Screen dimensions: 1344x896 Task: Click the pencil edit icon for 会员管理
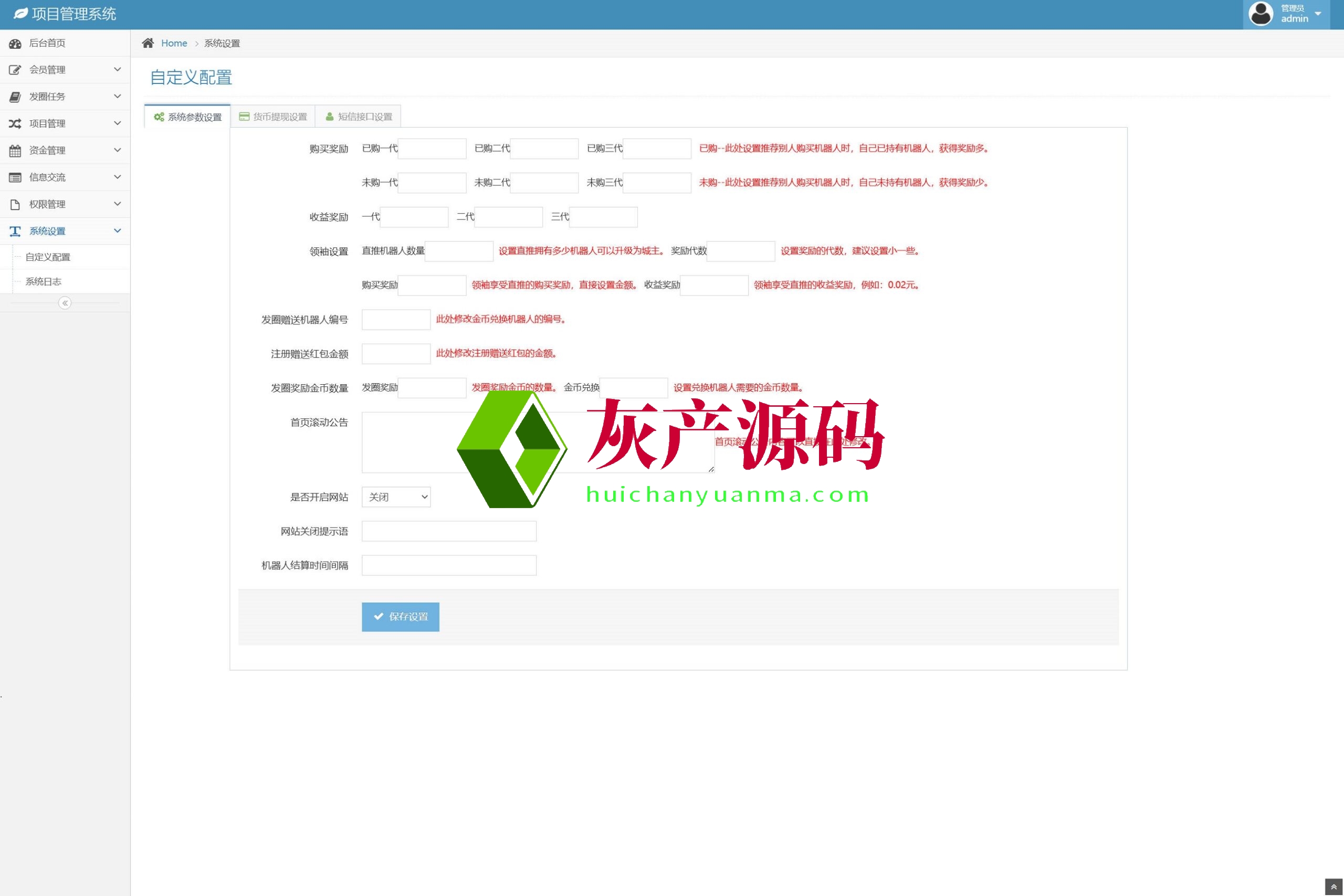tap(15, 70)
